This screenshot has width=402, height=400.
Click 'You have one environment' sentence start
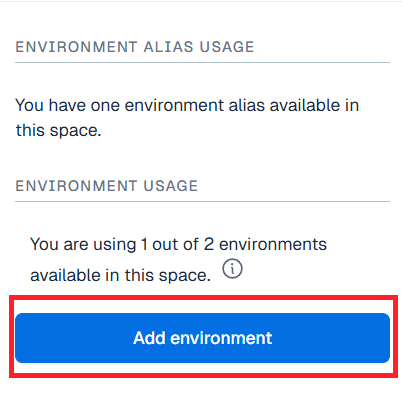(x=118, y=105)
